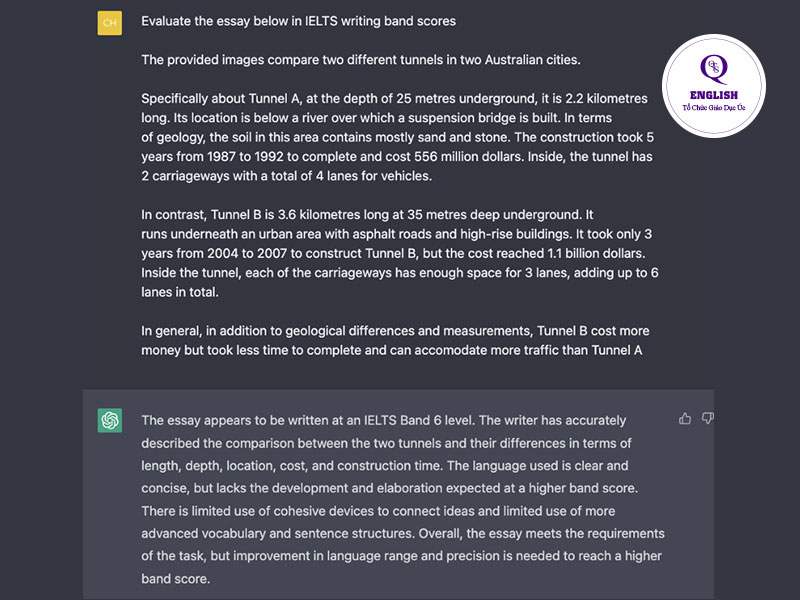800x600 pixels.
Task: Click the ENGLISH text in the logo
Action: pos(713,95)
